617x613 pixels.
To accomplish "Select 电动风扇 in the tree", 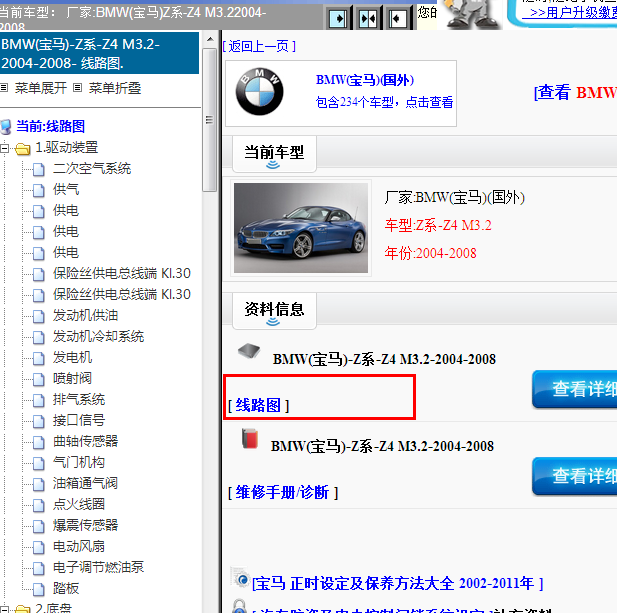I will point(79,547).
